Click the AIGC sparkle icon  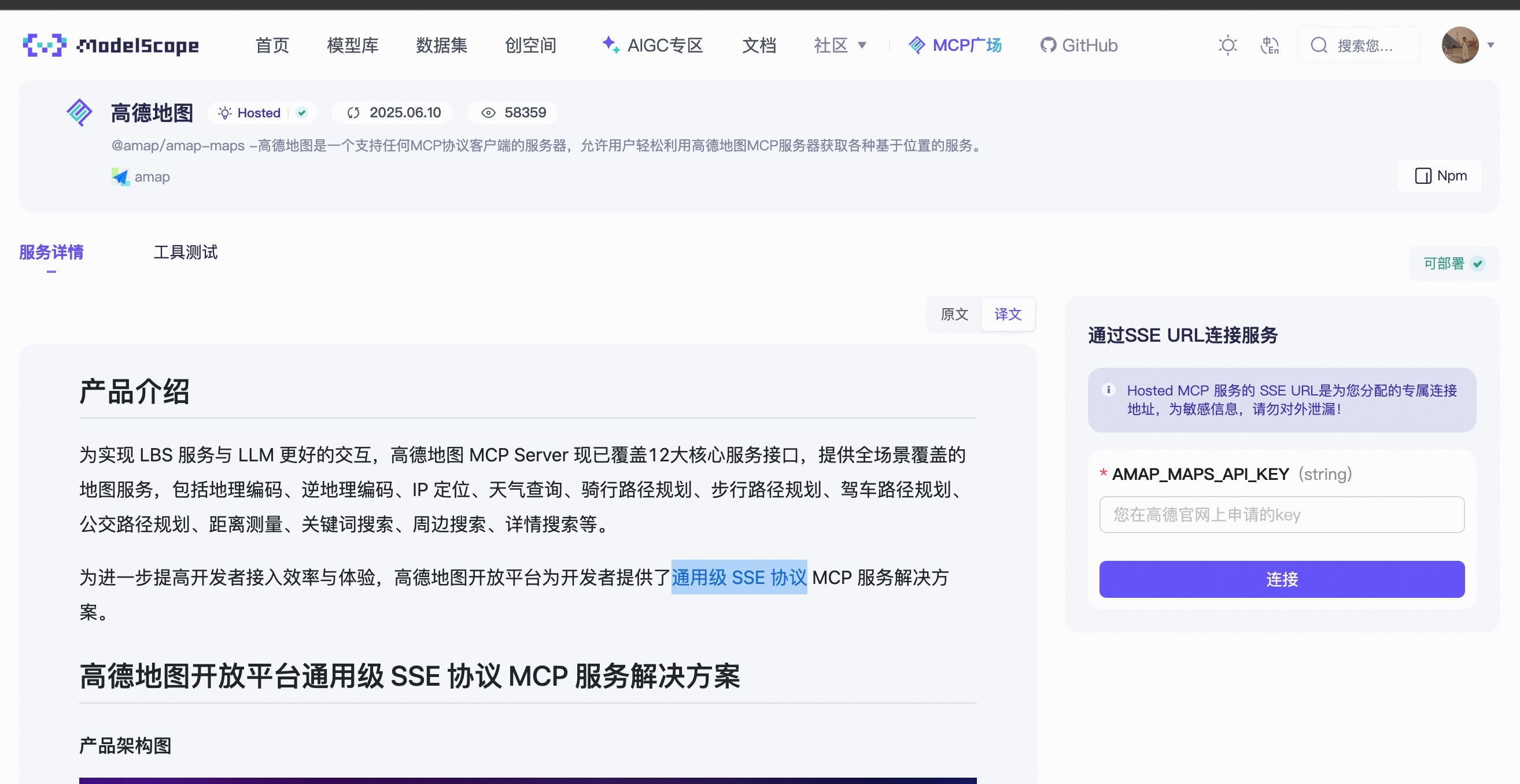click(x=611, y=45)
